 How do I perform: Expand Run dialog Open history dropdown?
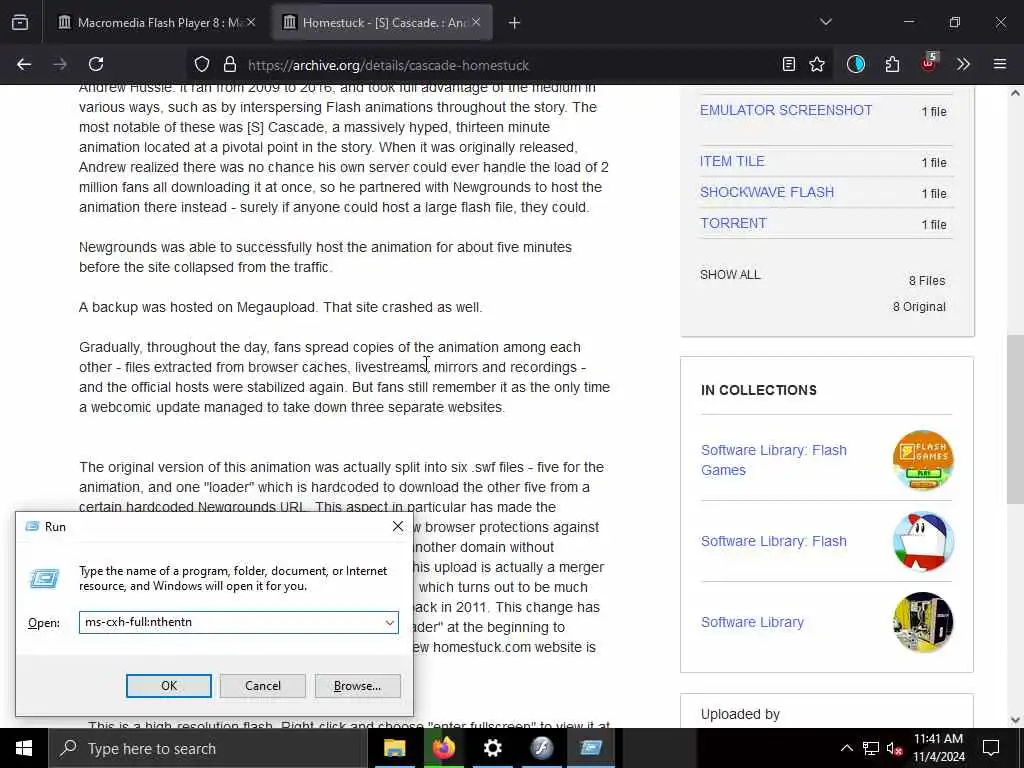[389, 622]
